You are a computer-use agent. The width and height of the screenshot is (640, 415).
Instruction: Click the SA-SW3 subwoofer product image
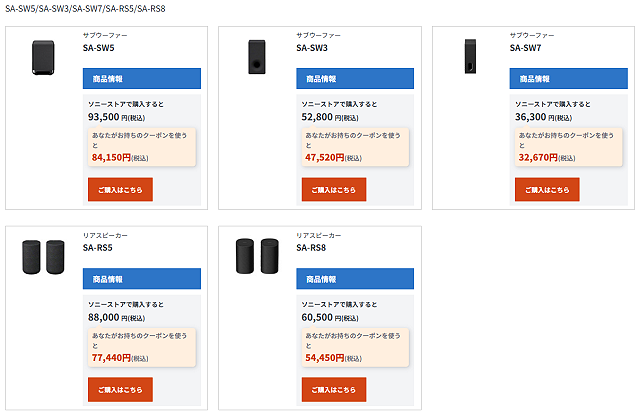[257, 58]
